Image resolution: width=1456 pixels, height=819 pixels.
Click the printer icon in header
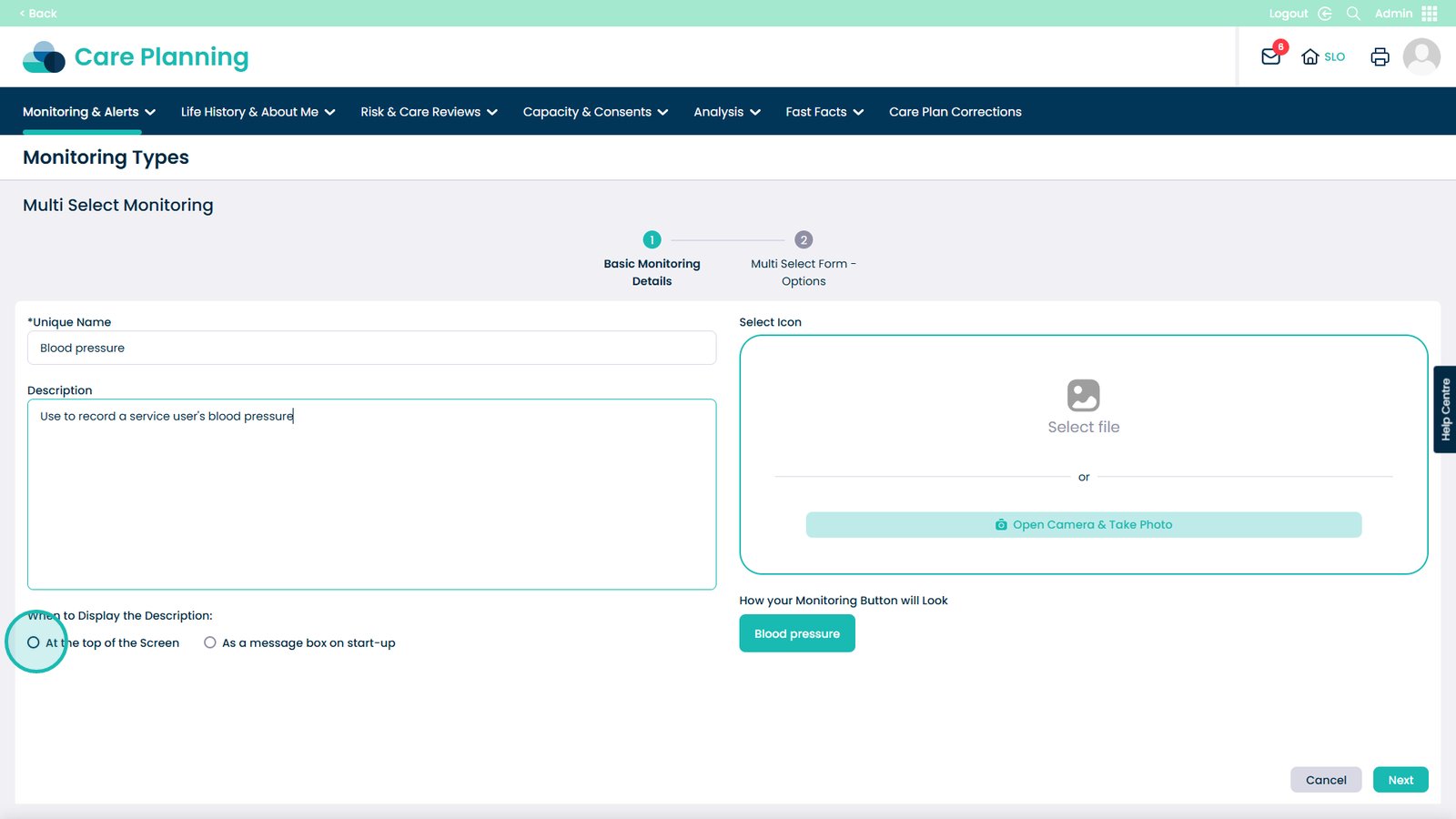coord(1380,56)
